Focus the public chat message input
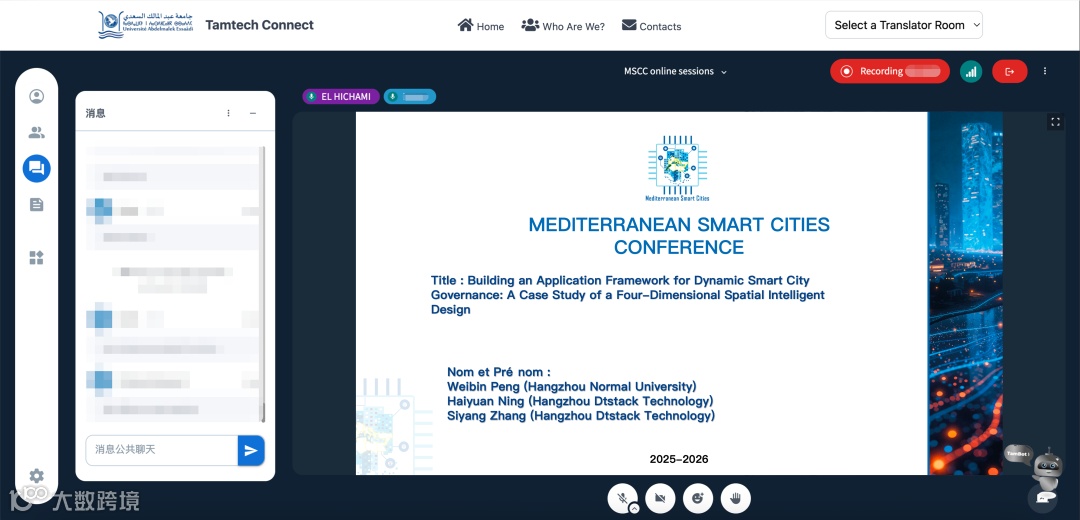The image size is (1080, 520). (162, 450)
